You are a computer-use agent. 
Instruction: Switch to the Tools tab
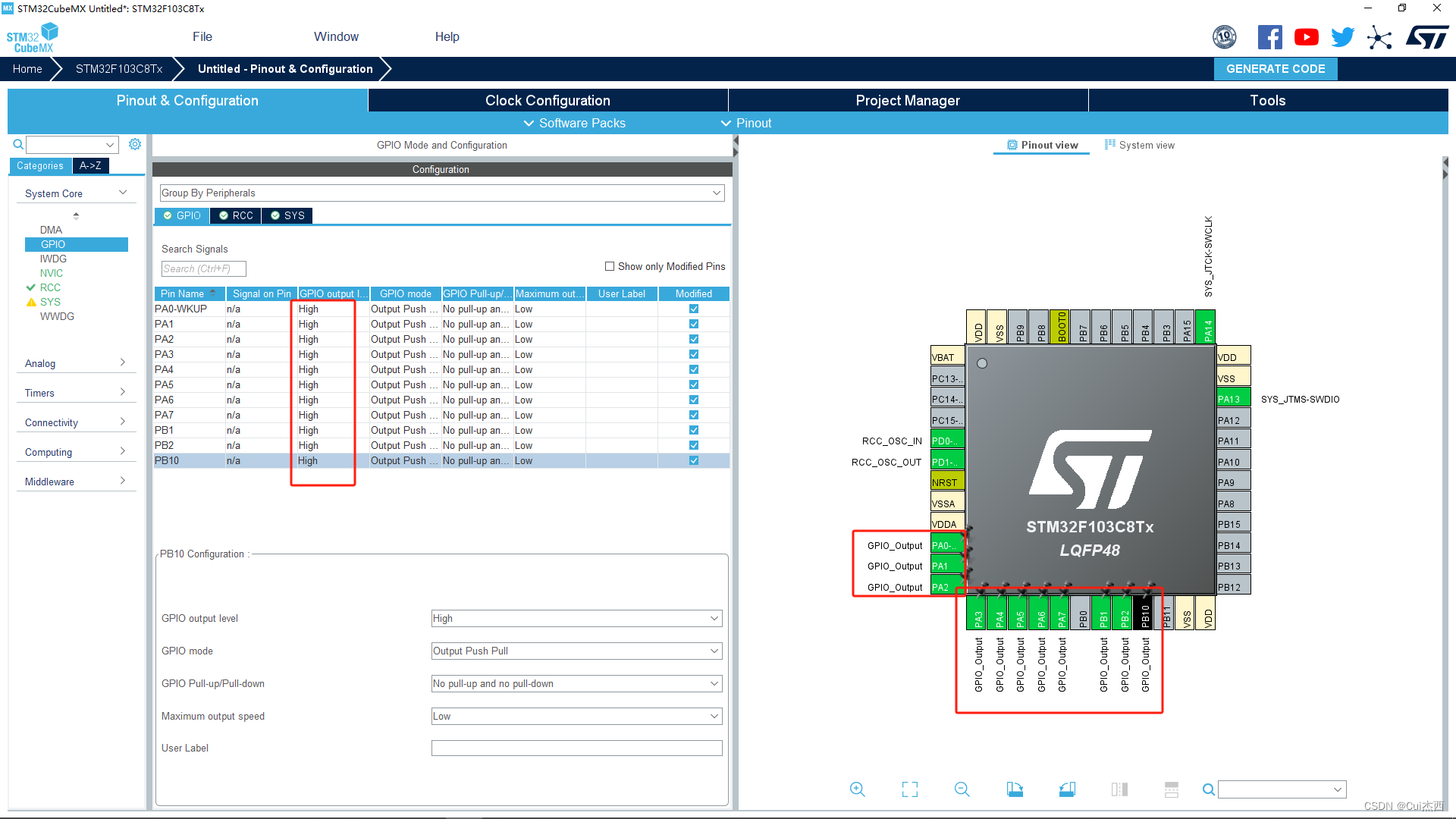tap(1268, 100)
